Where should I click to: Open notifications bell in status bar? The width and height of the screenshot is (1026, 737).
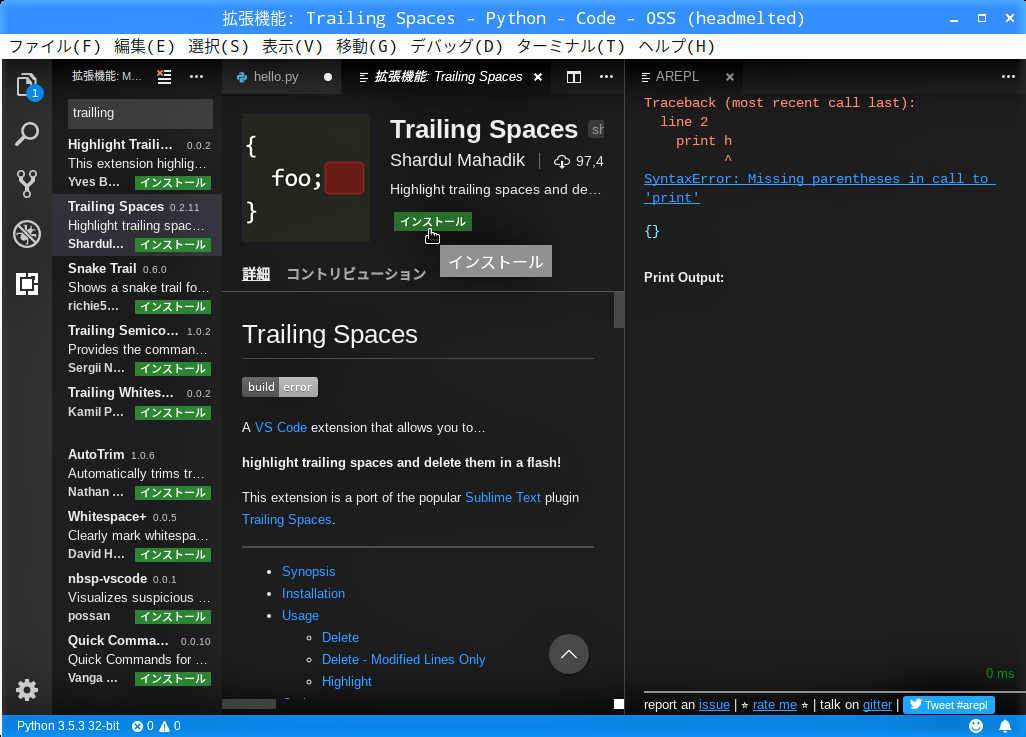point(1005,726)
